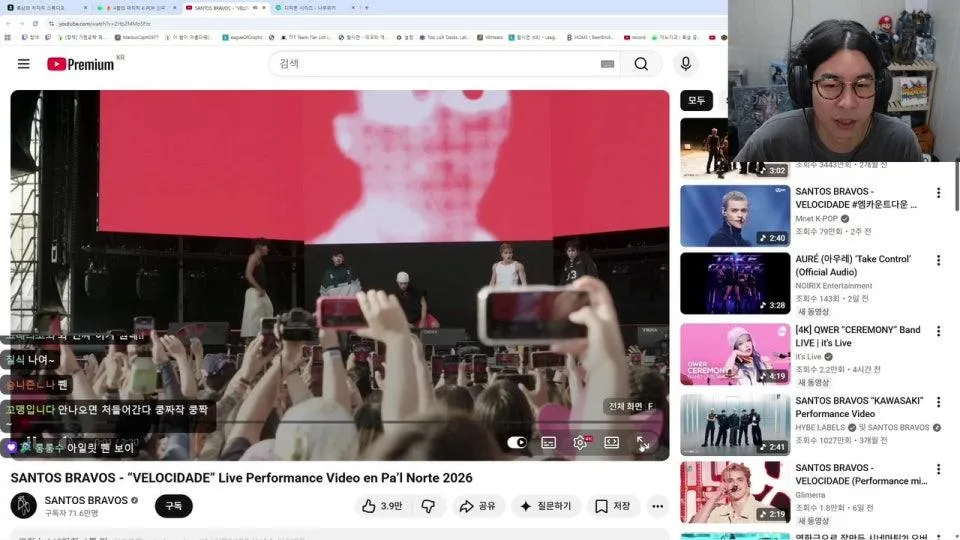The image size is (960, 540).
Task: Toggle theater mode in the player
Action: 612,443
